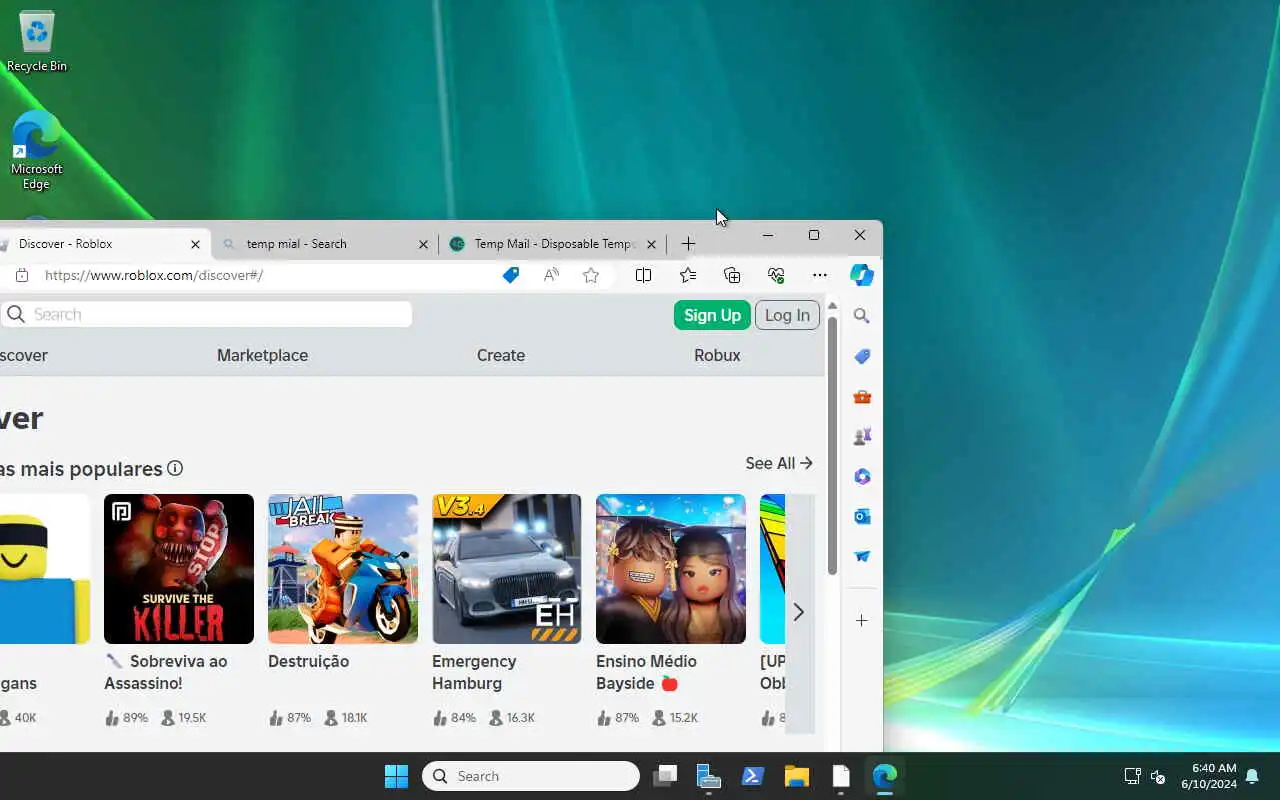1280x800 pixels.
Task: Click the Destruição game title
Action: coord(308,661)
